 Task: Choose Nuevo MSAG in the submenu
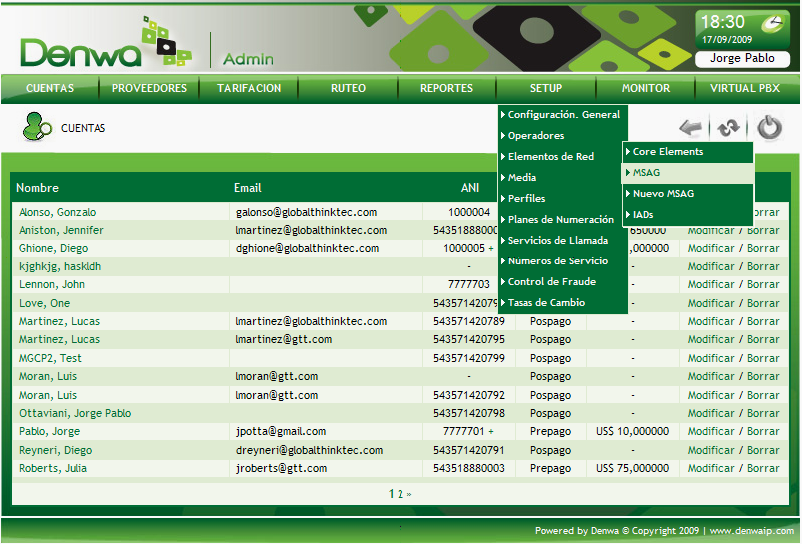(x=663, y=194)
